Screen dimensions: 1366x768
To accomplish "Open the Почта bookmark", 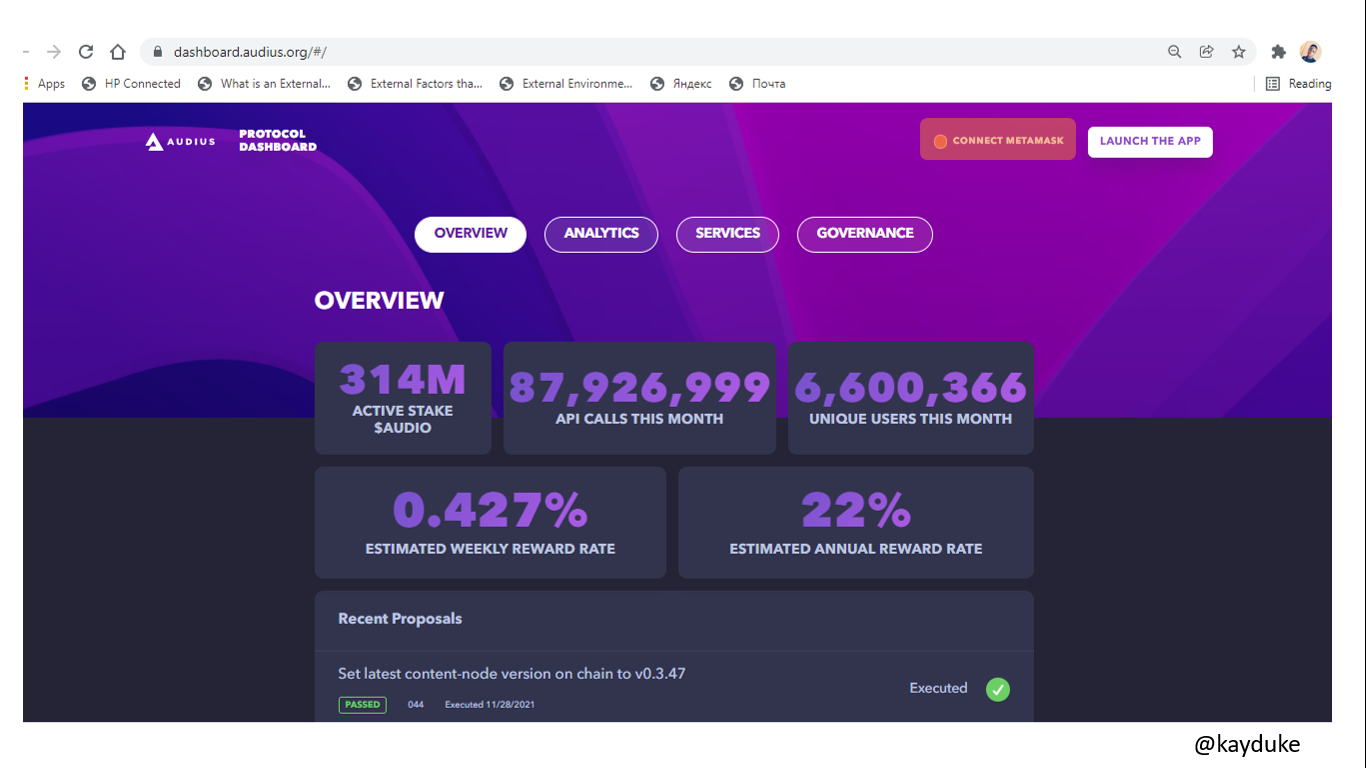I will point(757,84).
